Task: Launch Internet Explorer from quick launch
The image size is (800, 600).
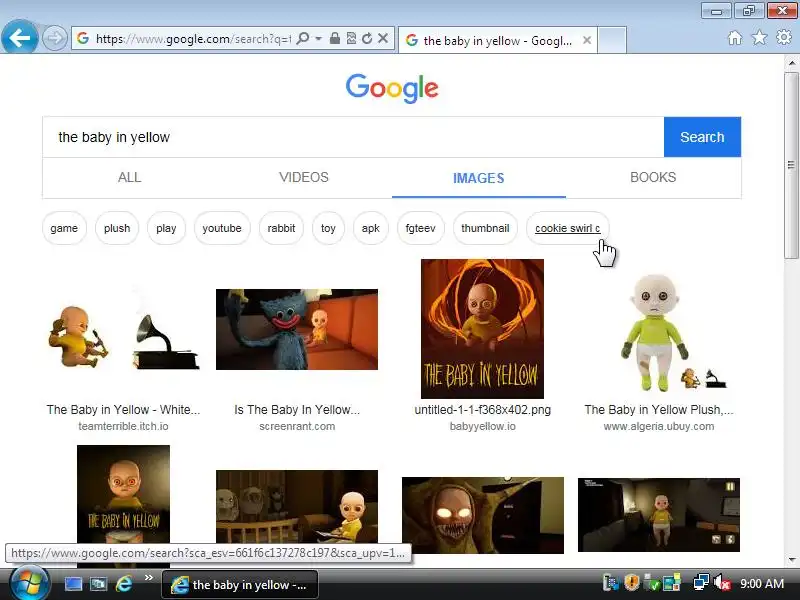Action: 124,584
